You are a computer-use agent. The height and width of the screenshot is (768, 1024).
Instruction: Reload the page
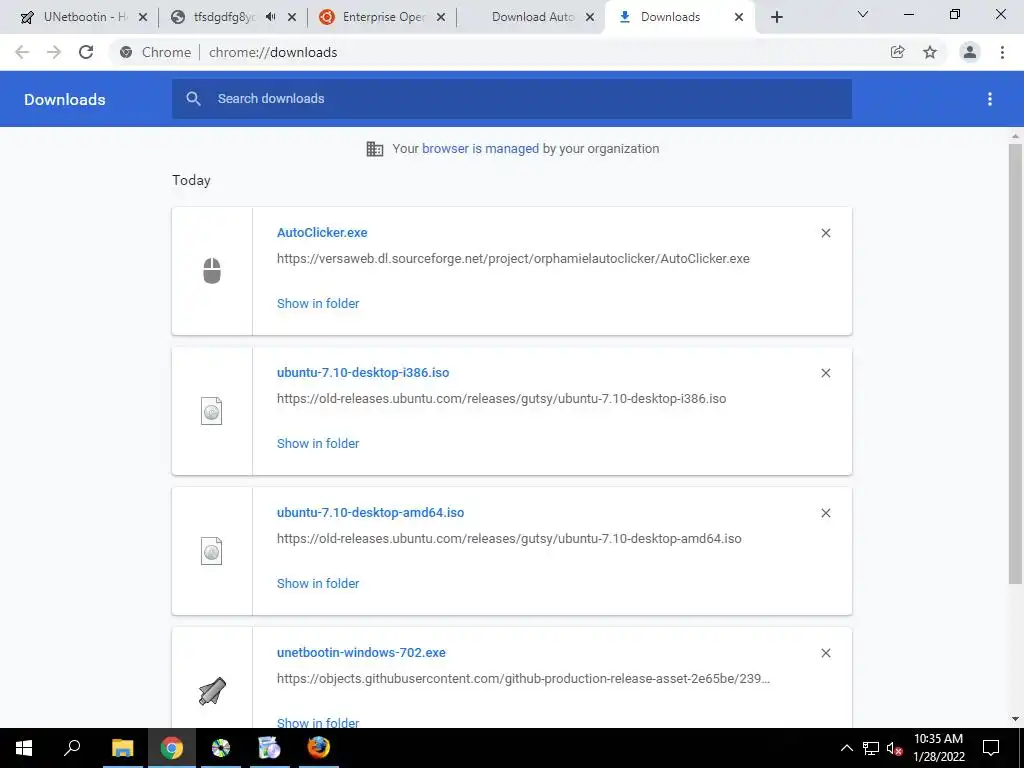point(86,52)
